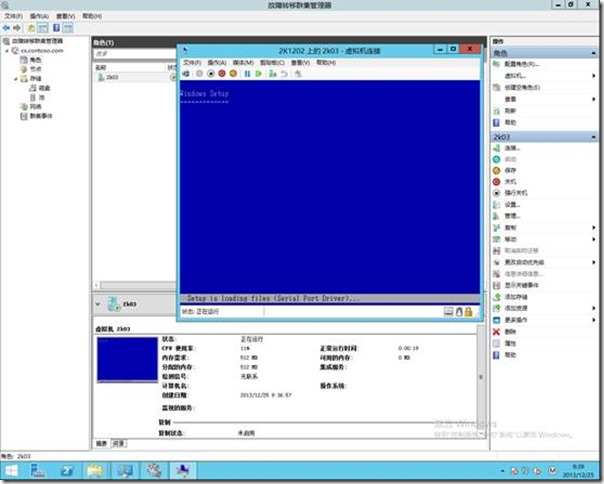Collapse the cs.contoso.com cluster node
This screenshot has height=484, width=604.
(7, 51)
